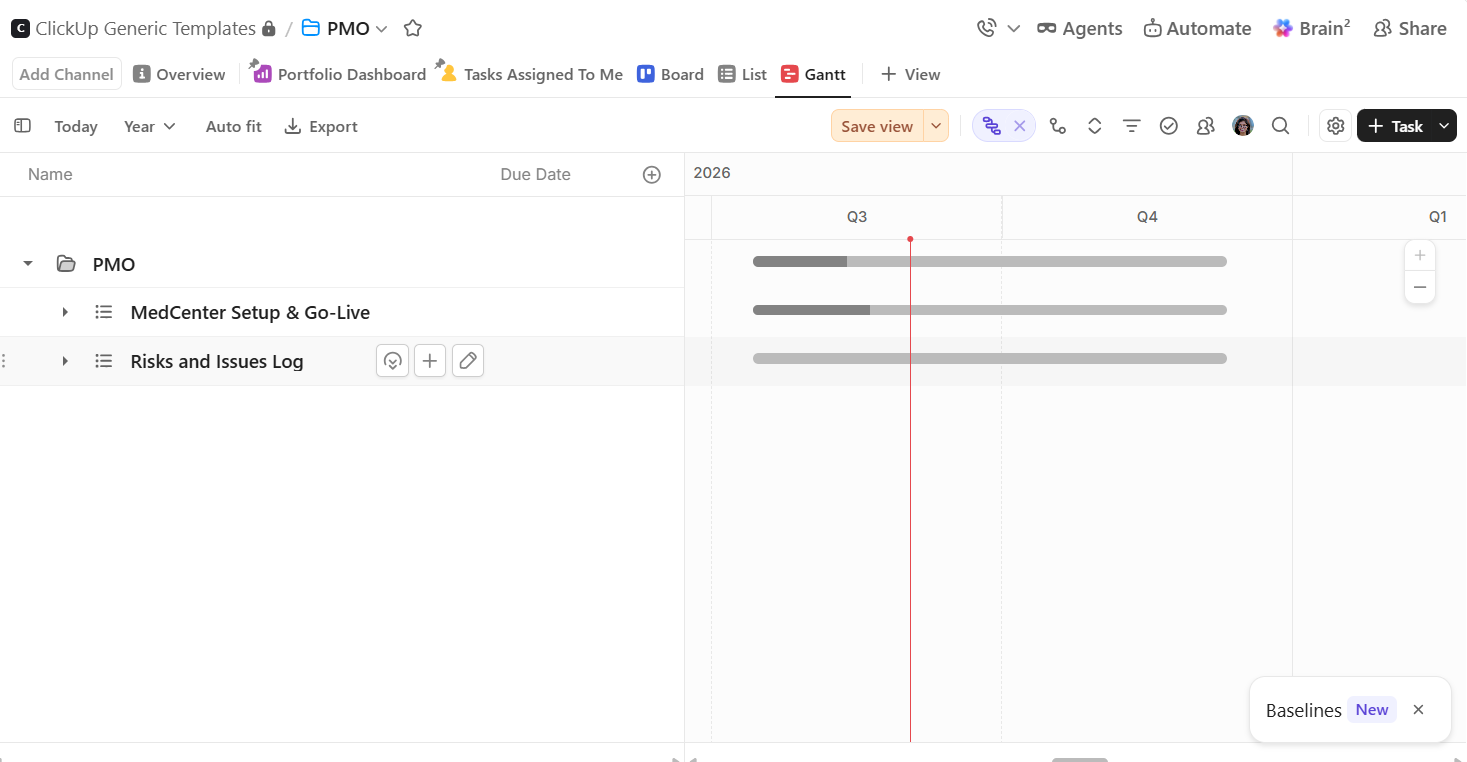The width and height of the screenshot is (1467, 762).
Task: Zoom in the Gantt with plus button
Action: coord(1420,255)
